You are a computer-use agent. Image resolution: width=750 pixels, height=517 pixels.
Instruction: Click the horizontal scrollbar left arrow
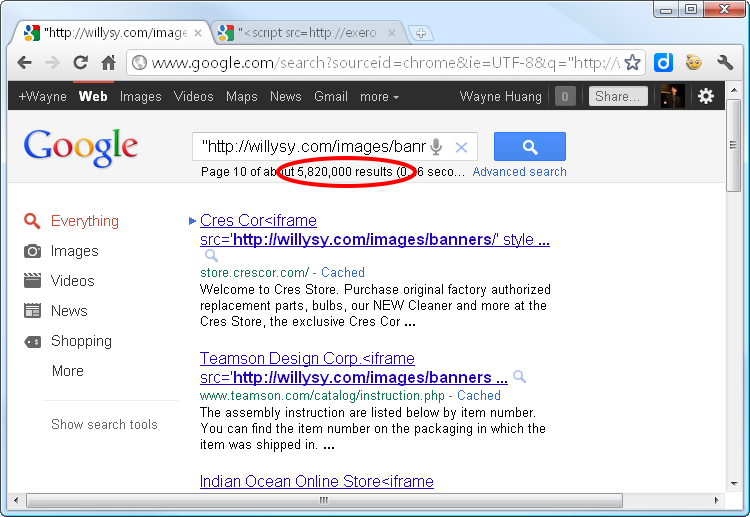point(16,500)
